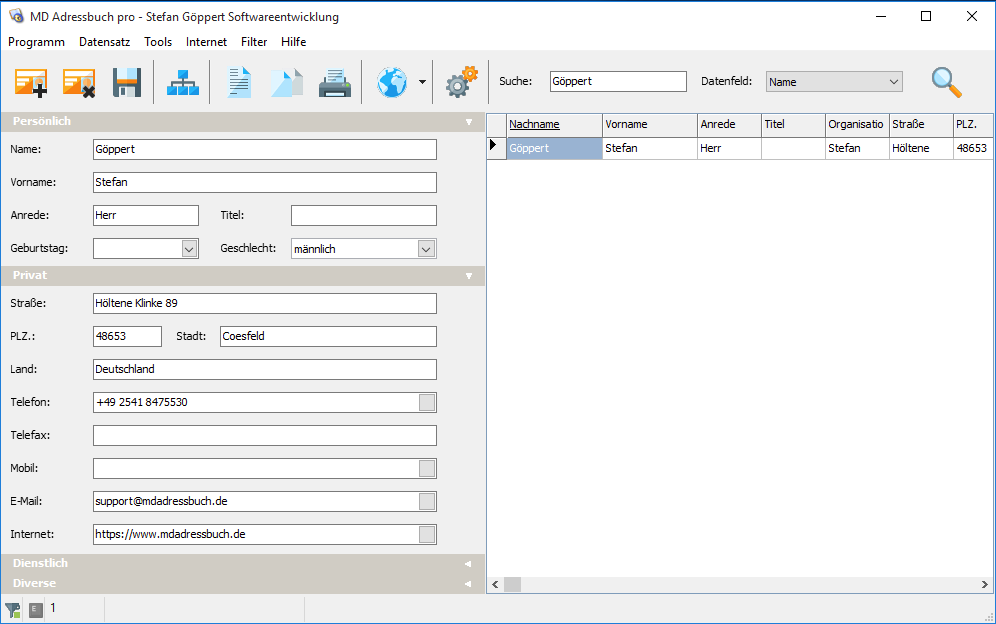
Task: Open the Geschlecht dropdown
Action: point(426,249)
